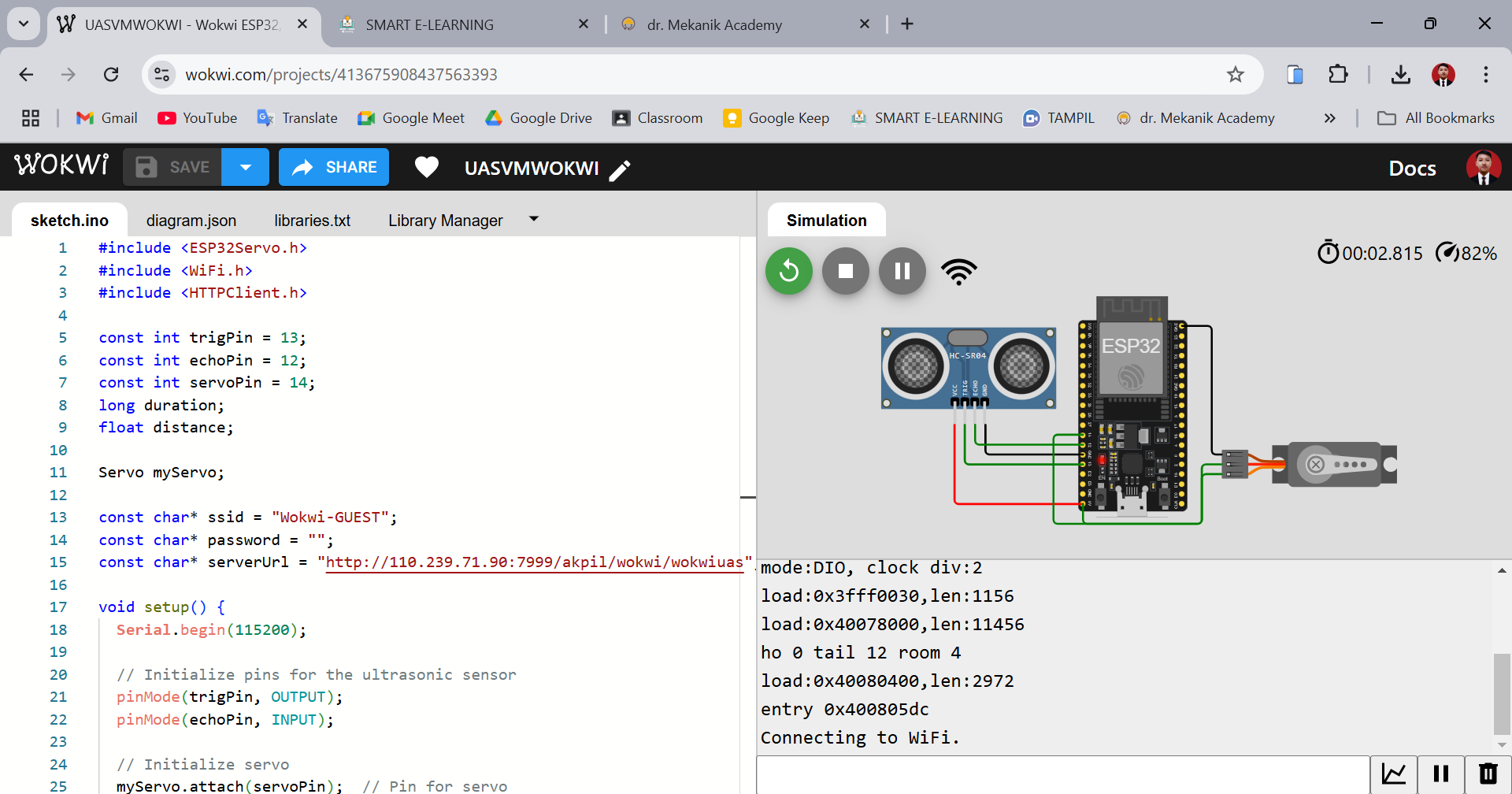The width and height of the screenshot is (1512, 794).
Task: Pause the running simulation
Action: [902, 271]
